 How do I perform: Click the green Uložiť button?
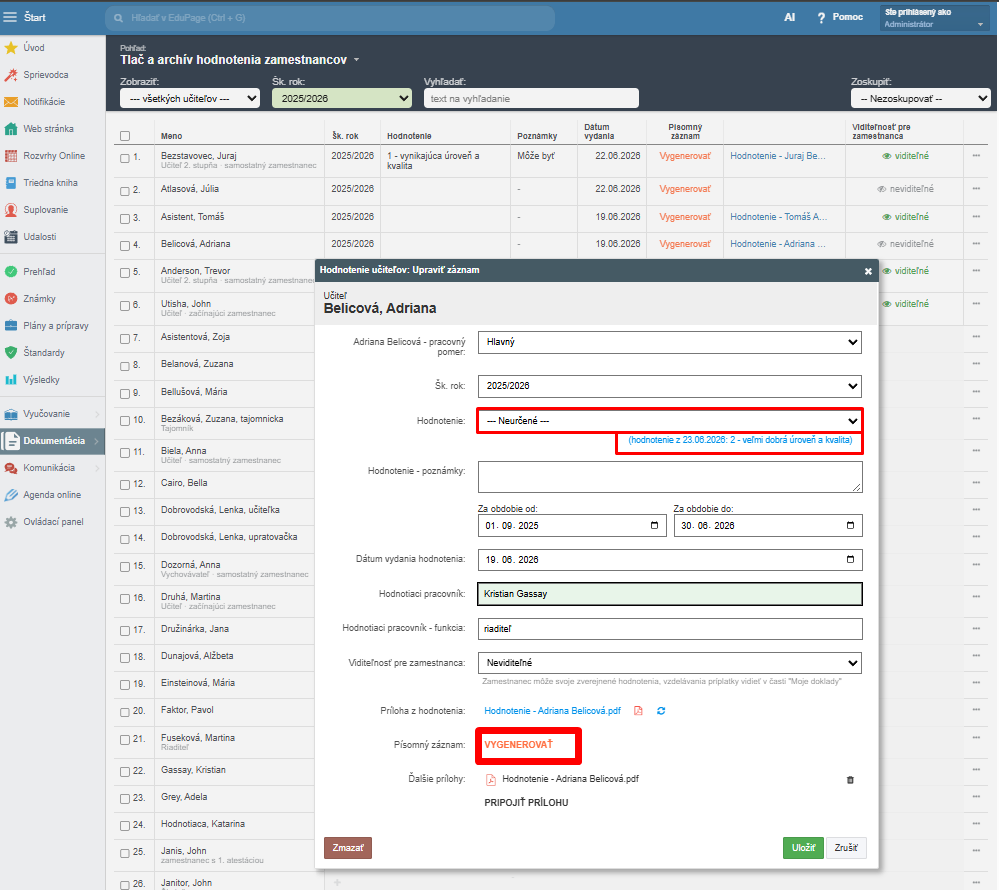point(803,848)
